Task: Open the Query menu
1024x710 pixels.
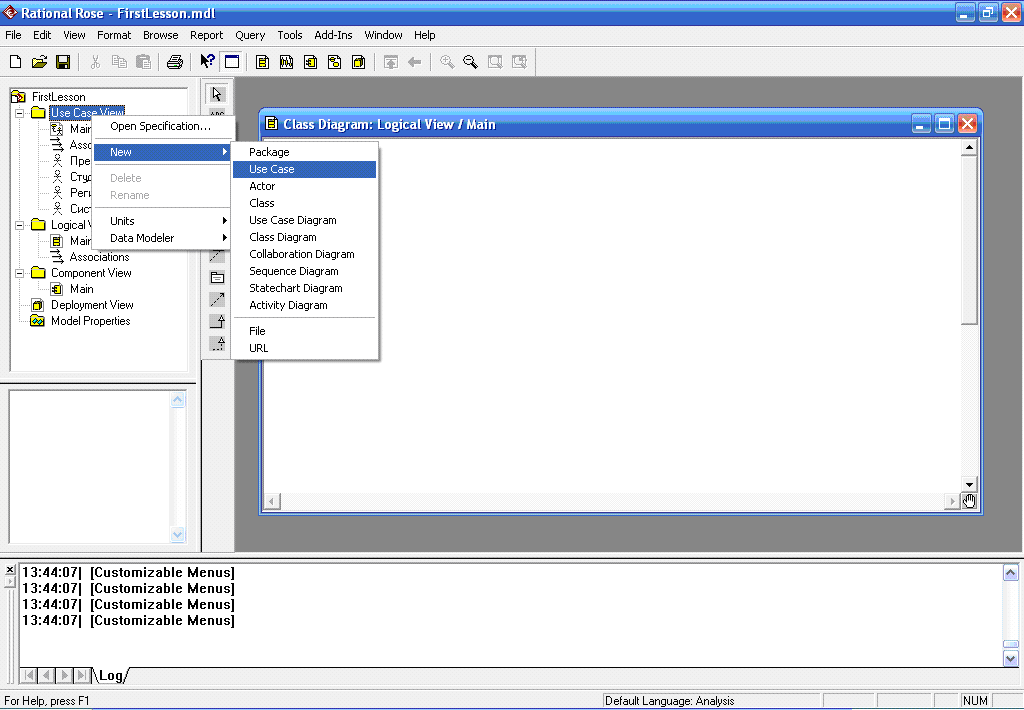Action: (x=250, y=35)
